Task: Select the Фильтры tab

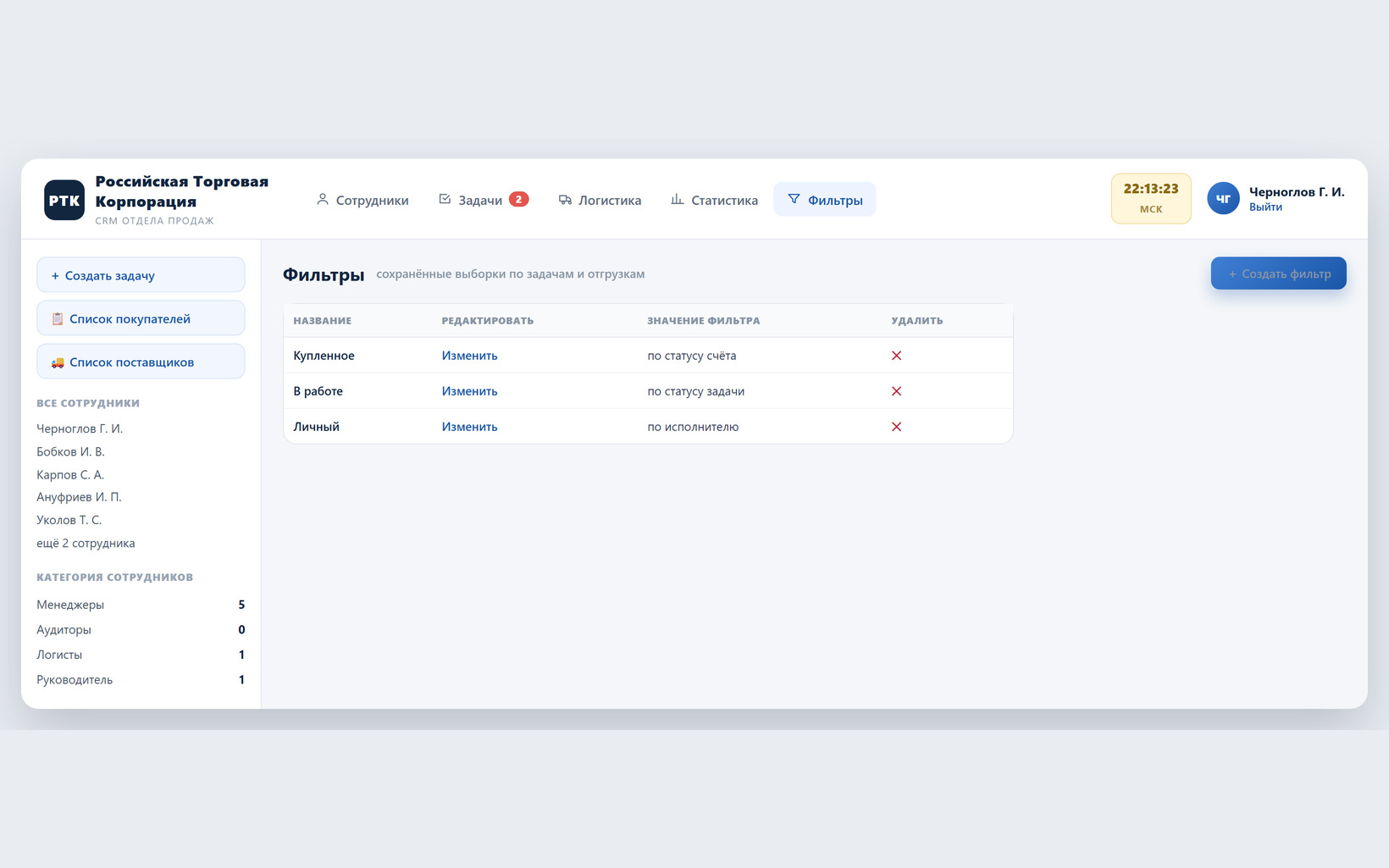Action: [825, 200]
